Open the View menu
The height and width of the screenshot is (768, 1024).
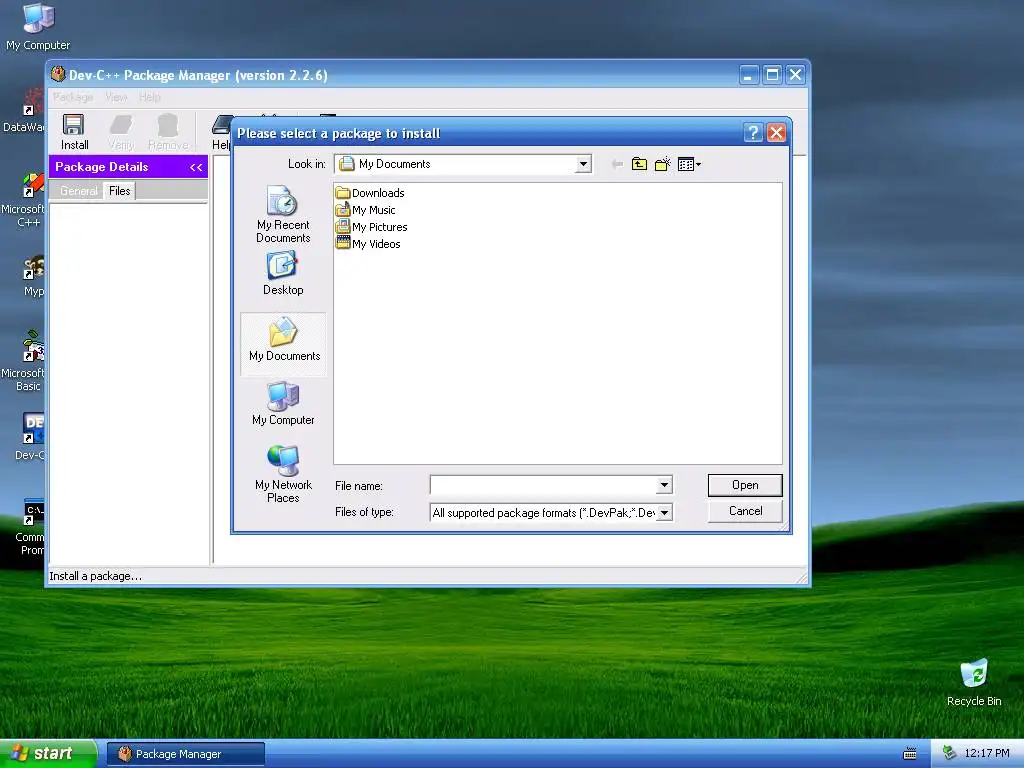click(116, 97)
